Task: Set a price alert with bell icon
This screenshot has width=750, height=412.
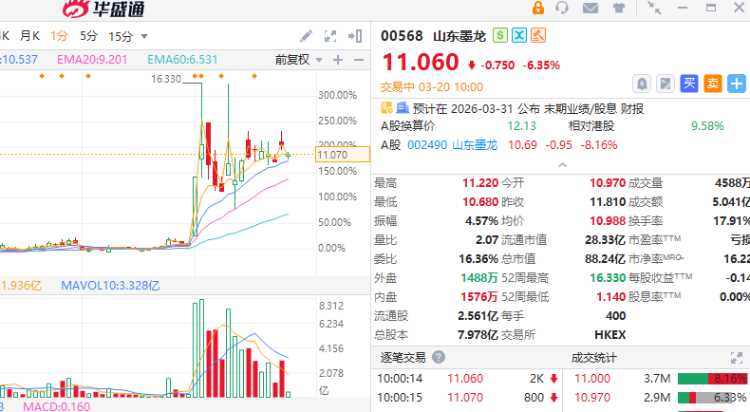Action: 641,84
